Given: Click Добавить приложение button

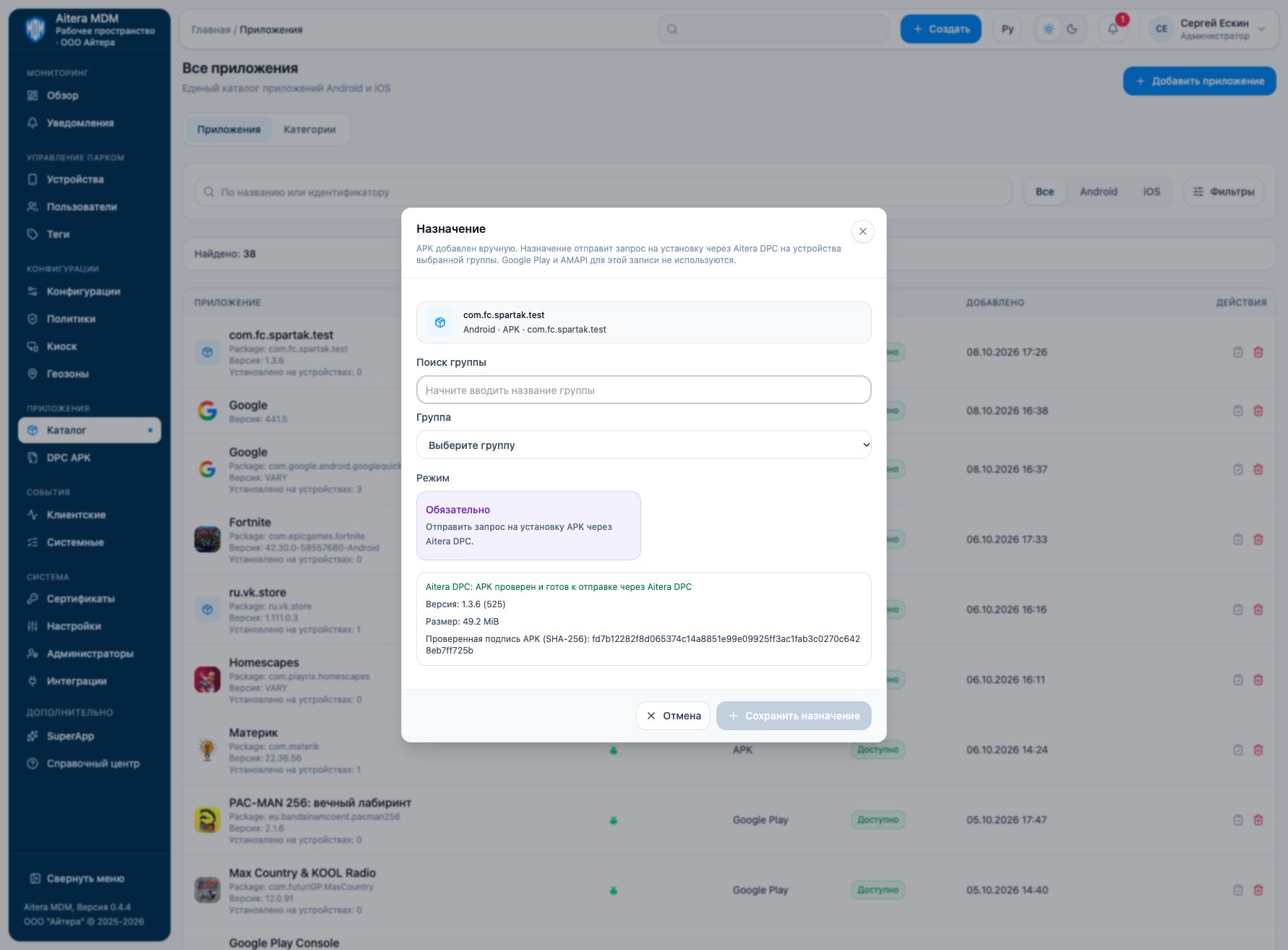Looking at the screenshot, I should click(1199, 81).
